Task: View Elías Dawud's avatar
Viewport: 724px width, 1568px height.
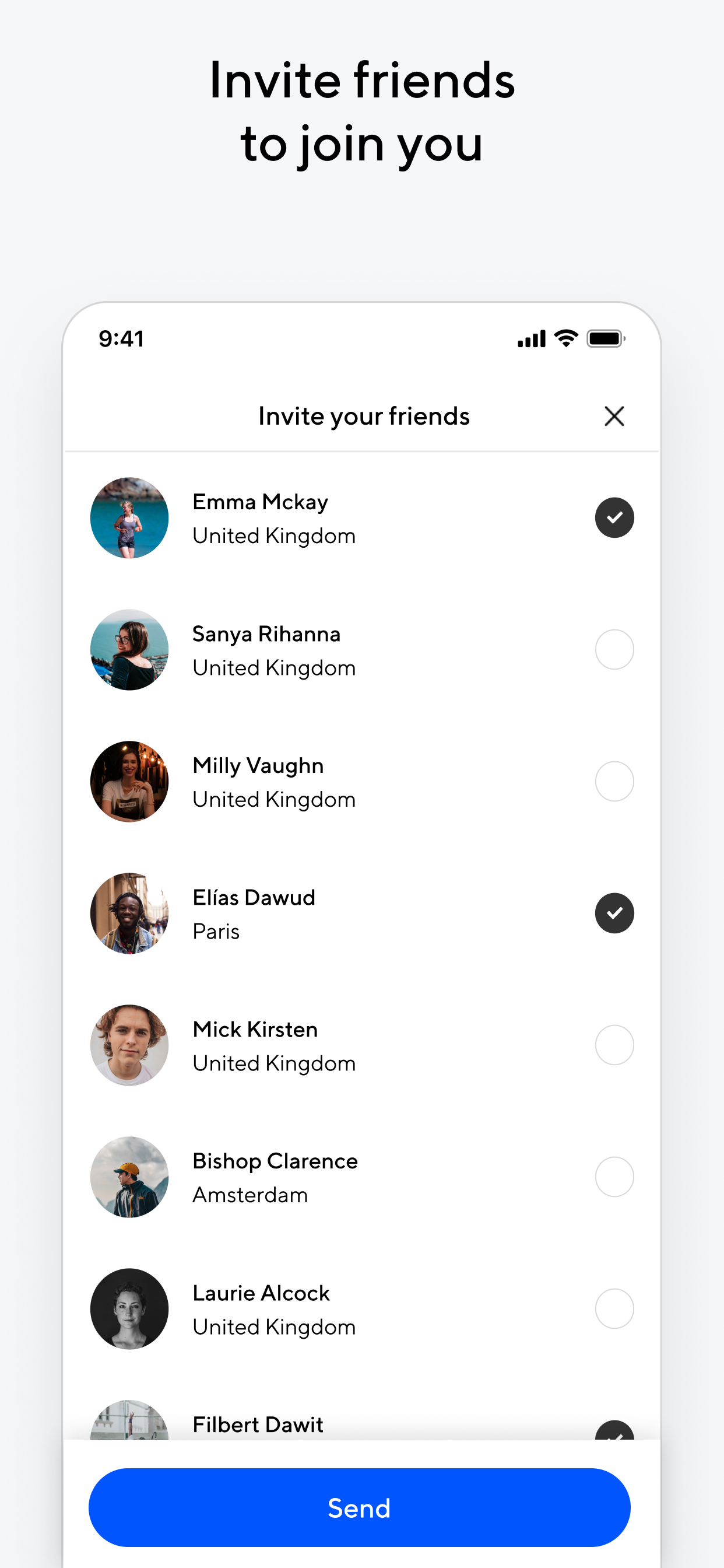Action: [x=129, y=913]
